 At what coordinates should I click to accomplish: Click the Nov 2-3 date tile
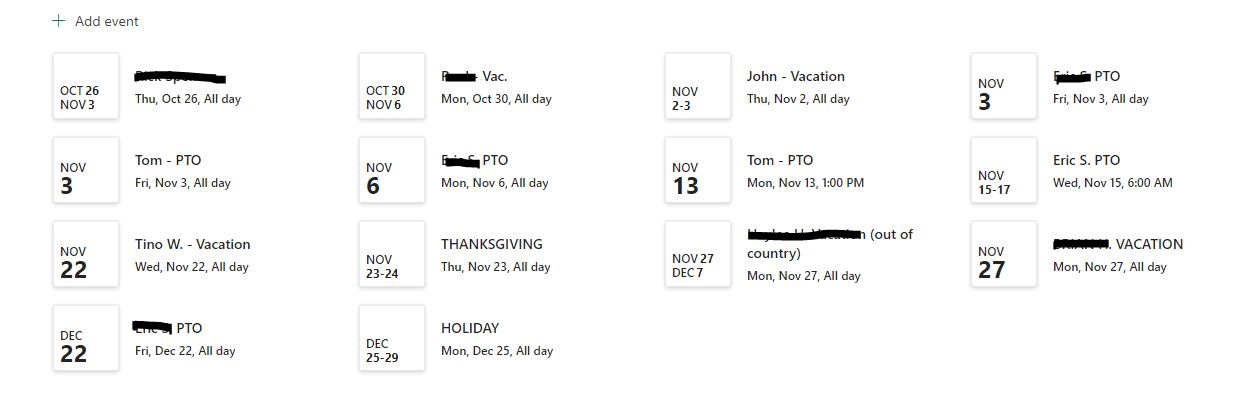click(698, 87)
